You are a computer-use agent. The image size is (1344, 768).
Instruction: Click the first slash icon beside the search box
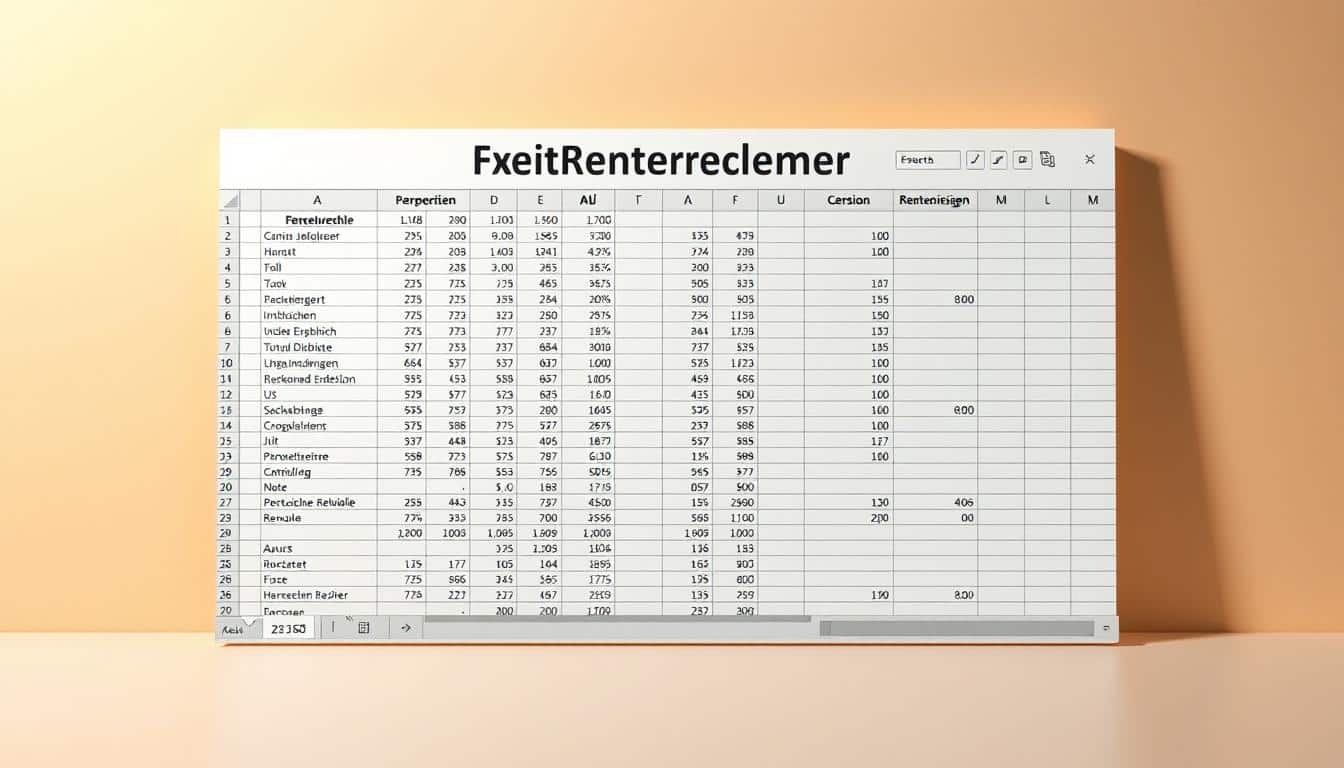[975, 160]
